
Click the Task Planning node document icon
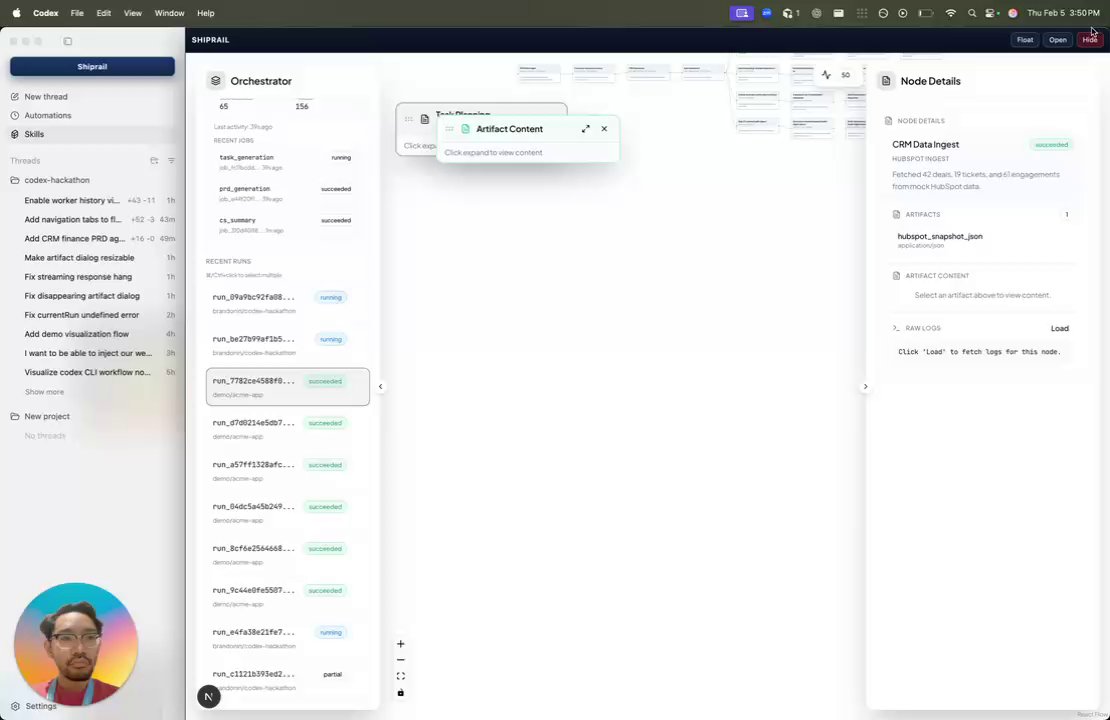[425, 119]
